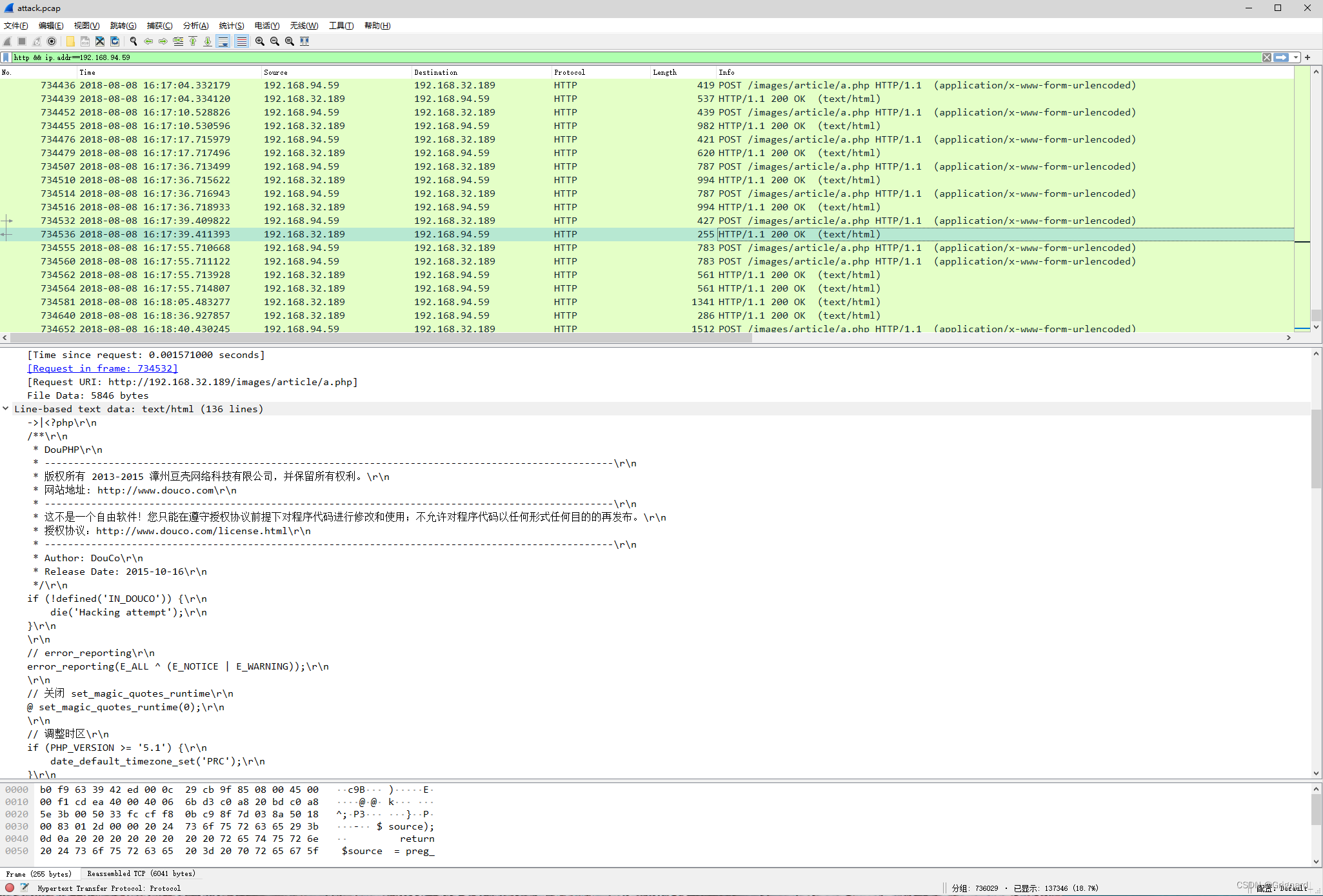Reload the capture file icon
1323x896 pixels.
tap(115, 41)
